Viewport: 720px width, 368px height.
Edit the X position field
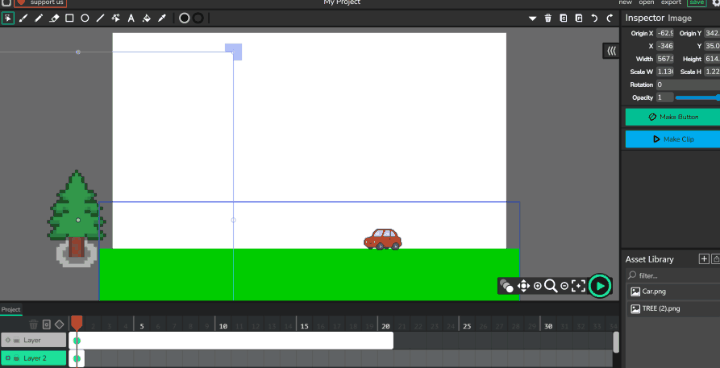click(x=665, y=46)
